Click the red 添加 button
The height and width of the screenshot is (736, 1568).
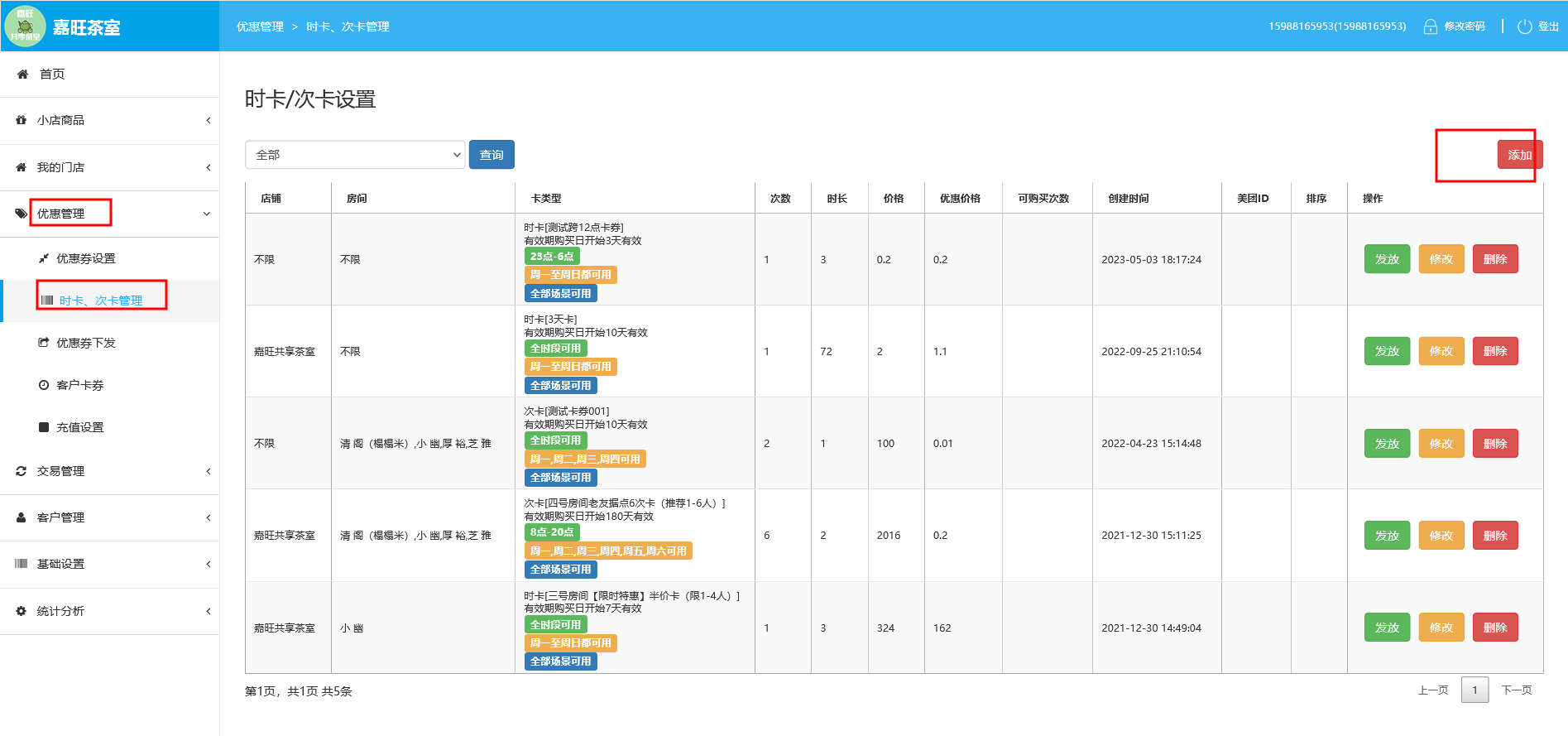[1520, 155]
